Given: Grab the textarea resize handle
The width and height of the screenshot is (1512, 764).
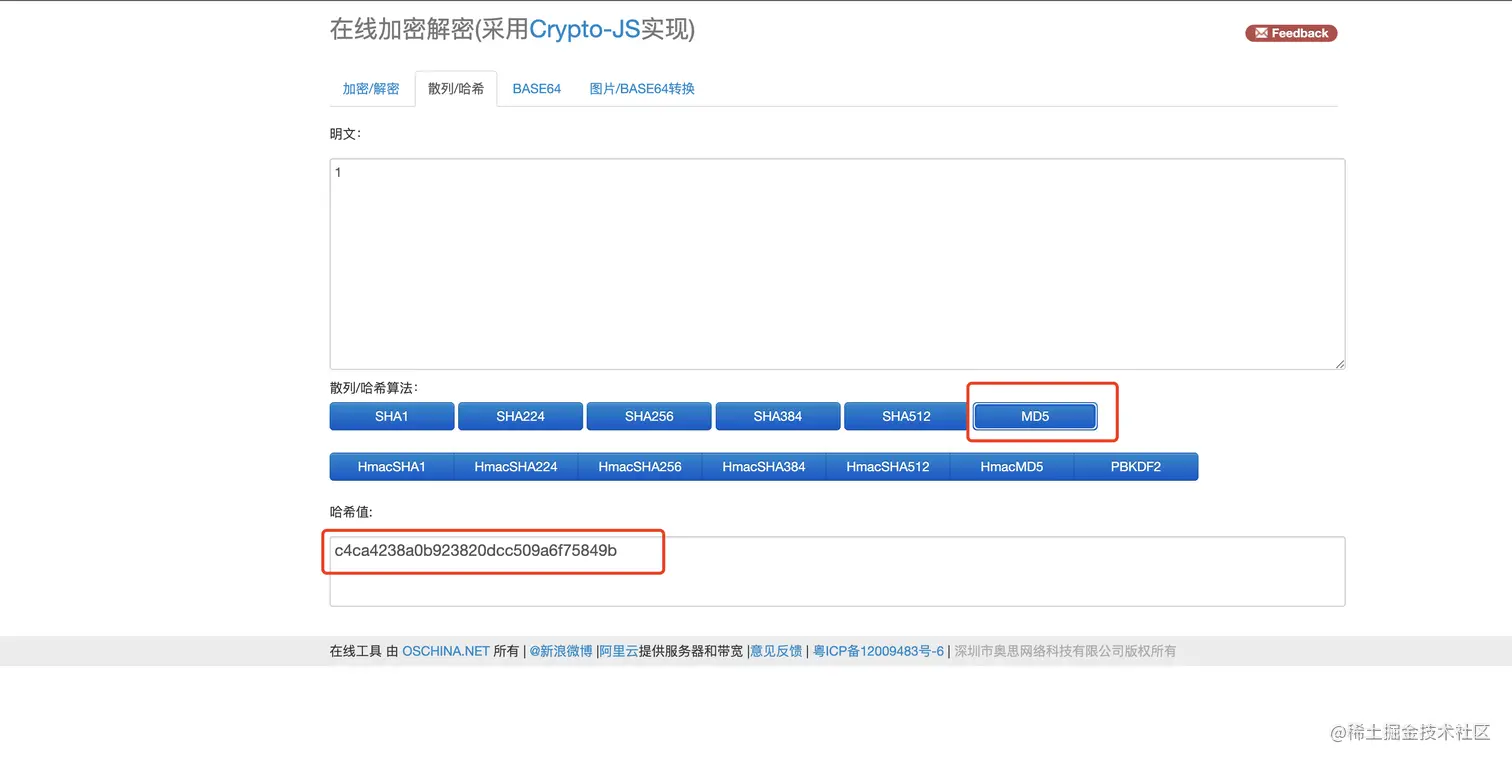Looking at the screenshot, I should click(1339, 364).
